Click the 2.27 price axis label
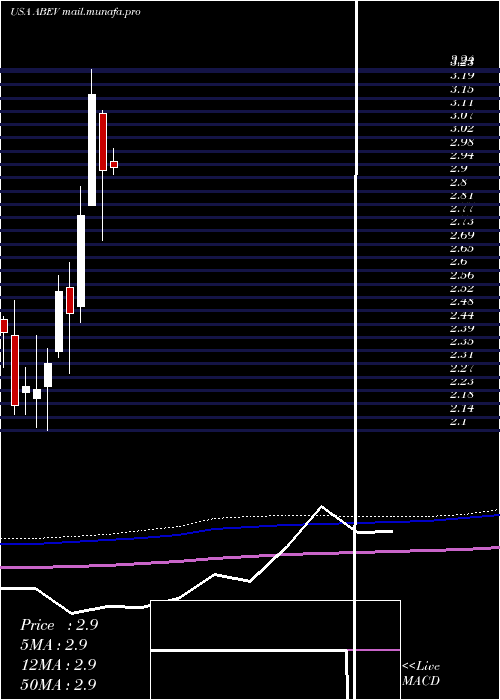The width and height of the screenshot is (500, 700). (462, 368)
